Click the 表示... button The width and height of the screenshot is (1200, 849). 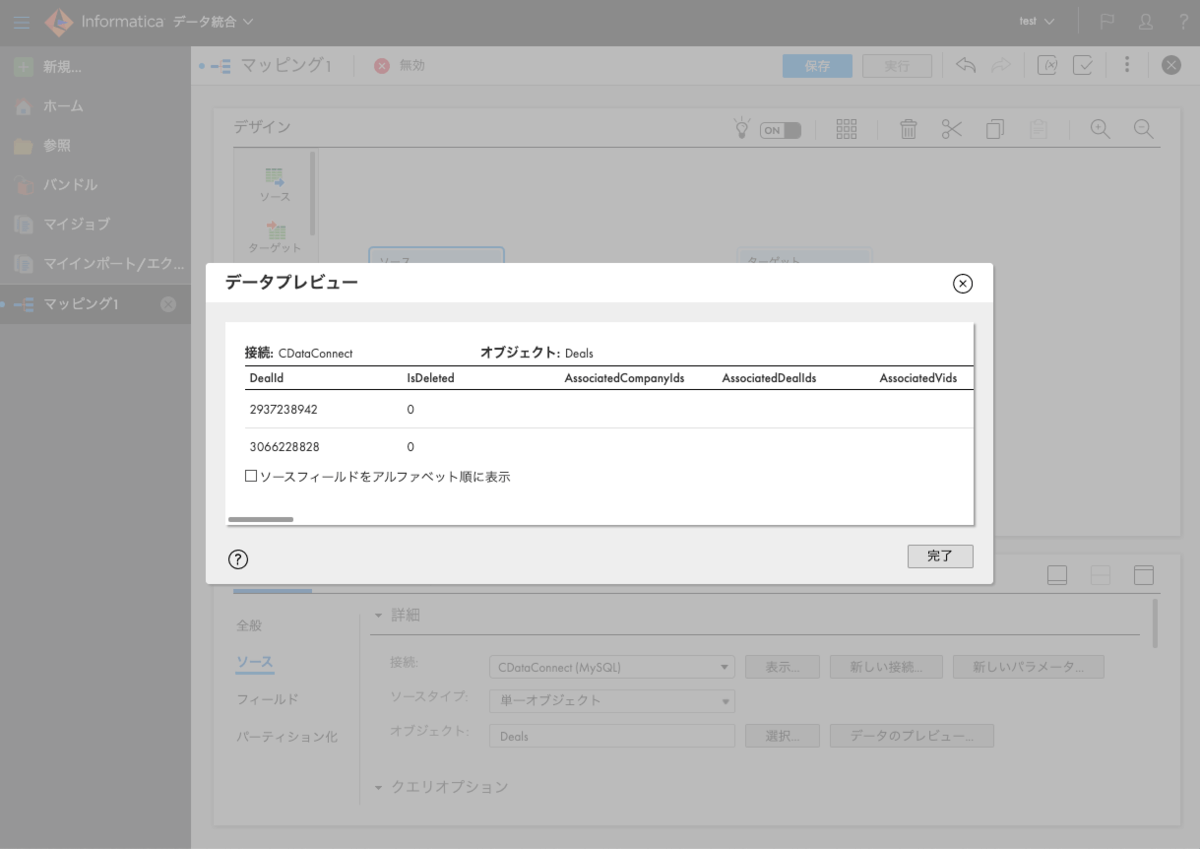pyautogui.click(x=782, y=667)
